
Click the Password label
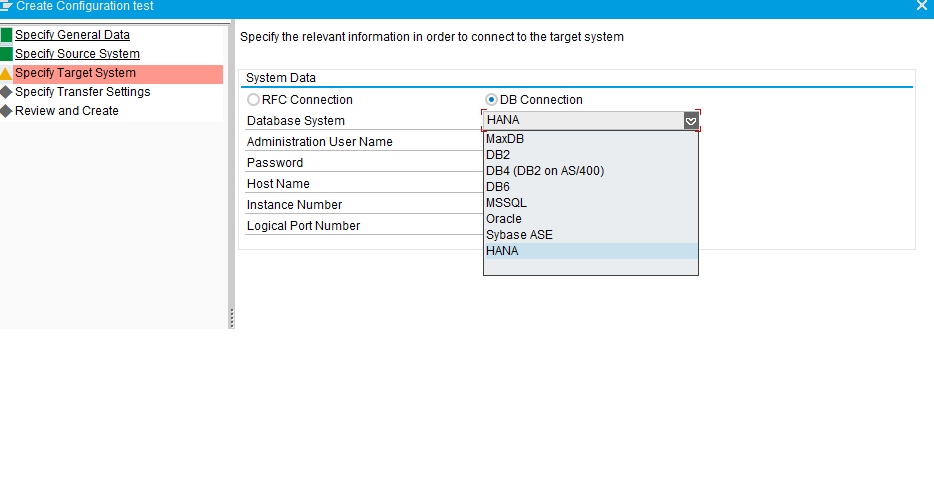[x=275, y=163]
